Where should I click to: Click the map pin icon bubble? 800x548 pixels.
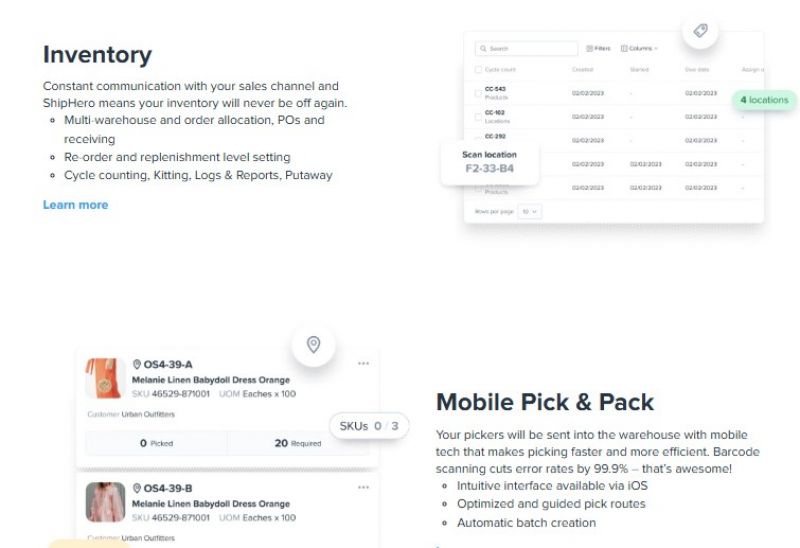tap(313, 344)
